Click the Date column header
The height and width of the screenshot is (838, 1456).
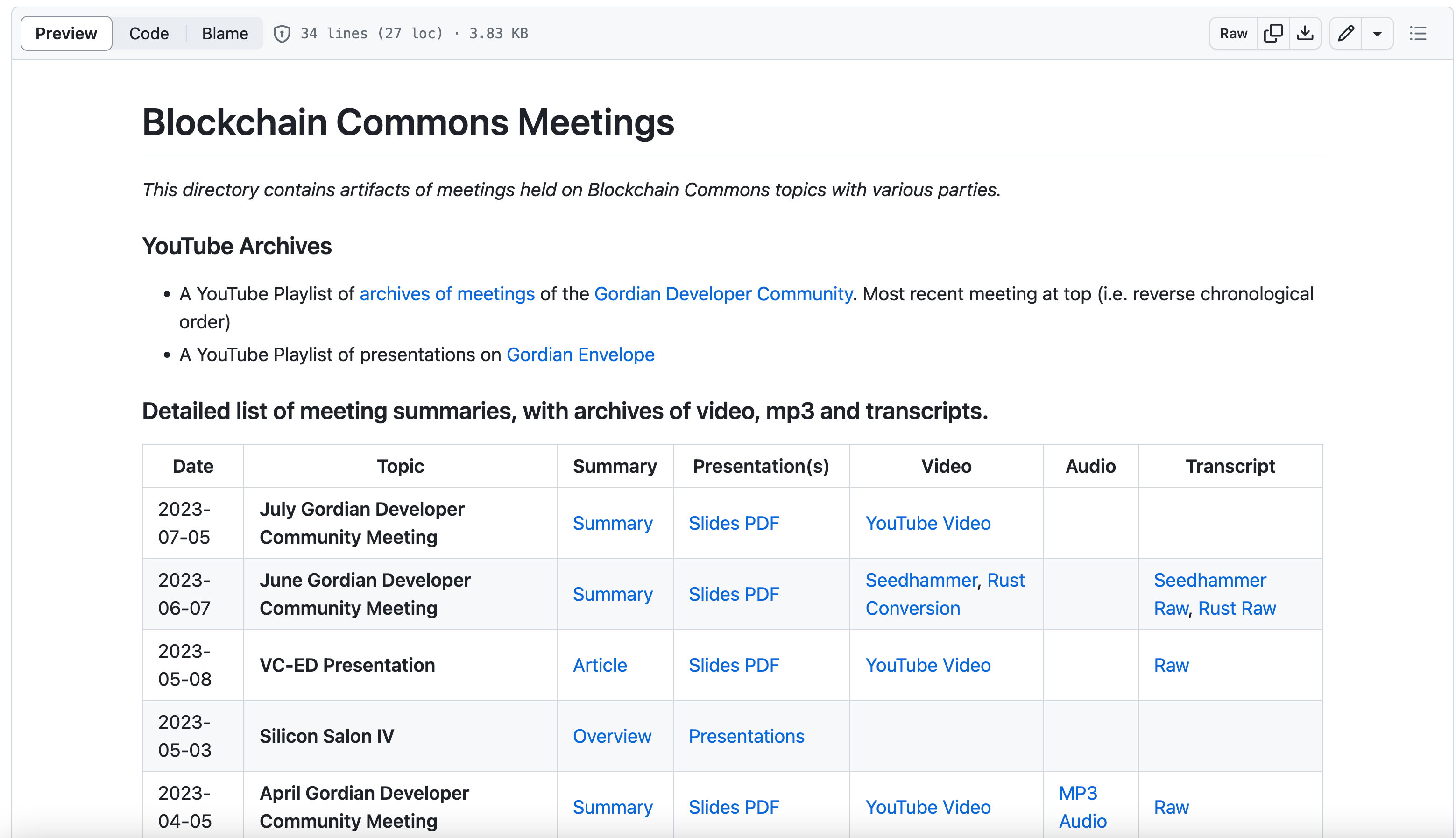[x=193, y=466]
